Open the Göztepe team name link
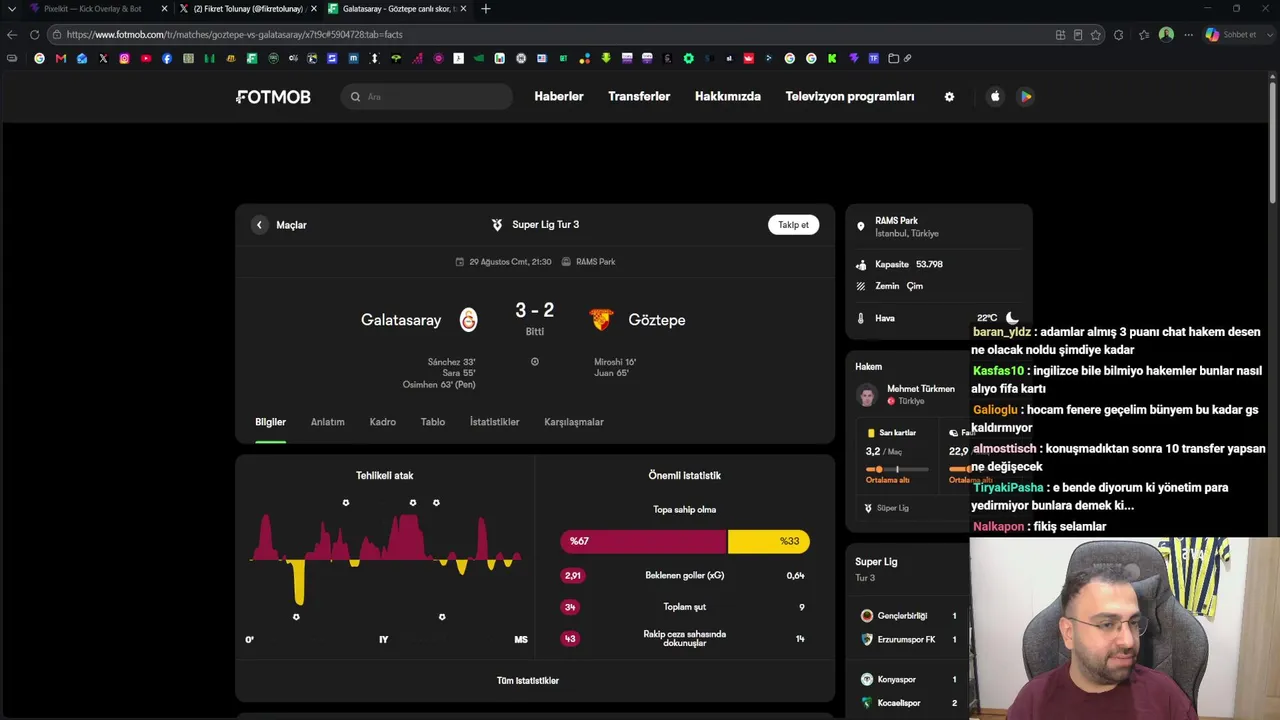This screenshot has height=720, width=1280. (657, 320)
